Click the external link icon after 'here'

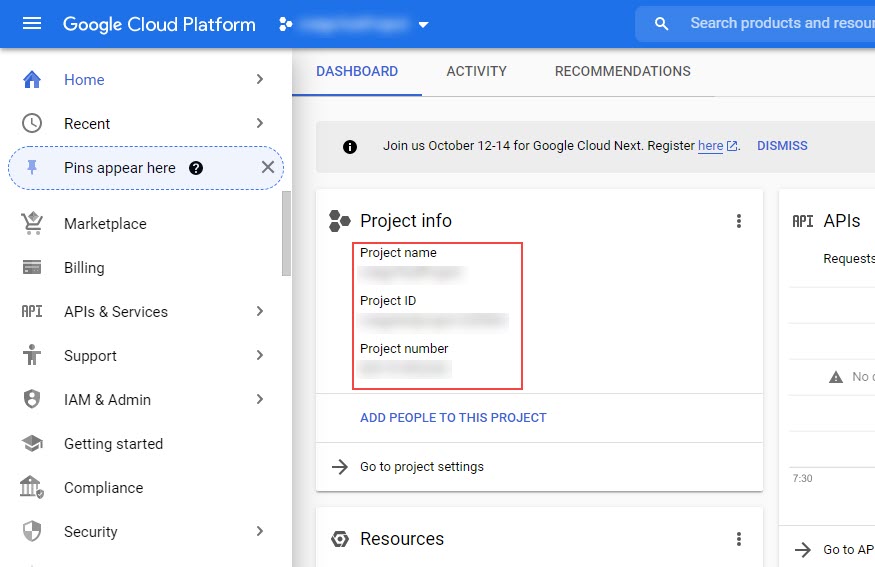tap(732, 146)
